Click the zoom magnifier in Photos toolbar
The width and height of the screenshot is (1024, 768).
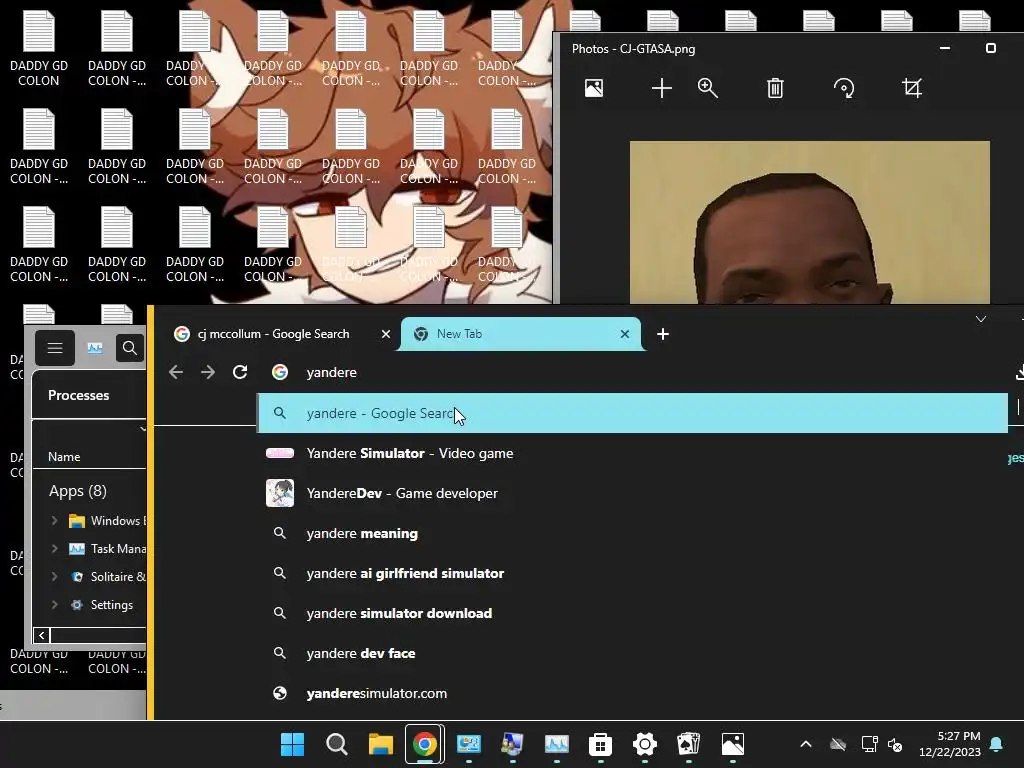[708, 88]
